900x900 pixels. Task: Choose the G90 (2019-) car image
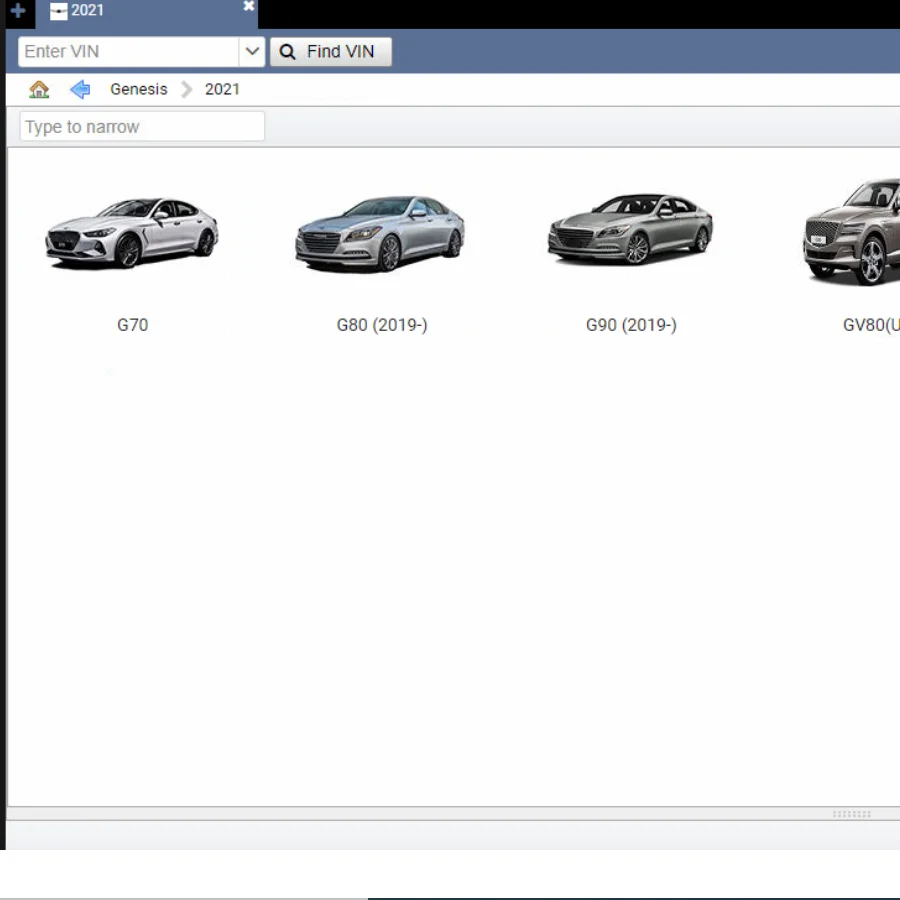pyautogui.click(x=631, y=230)
